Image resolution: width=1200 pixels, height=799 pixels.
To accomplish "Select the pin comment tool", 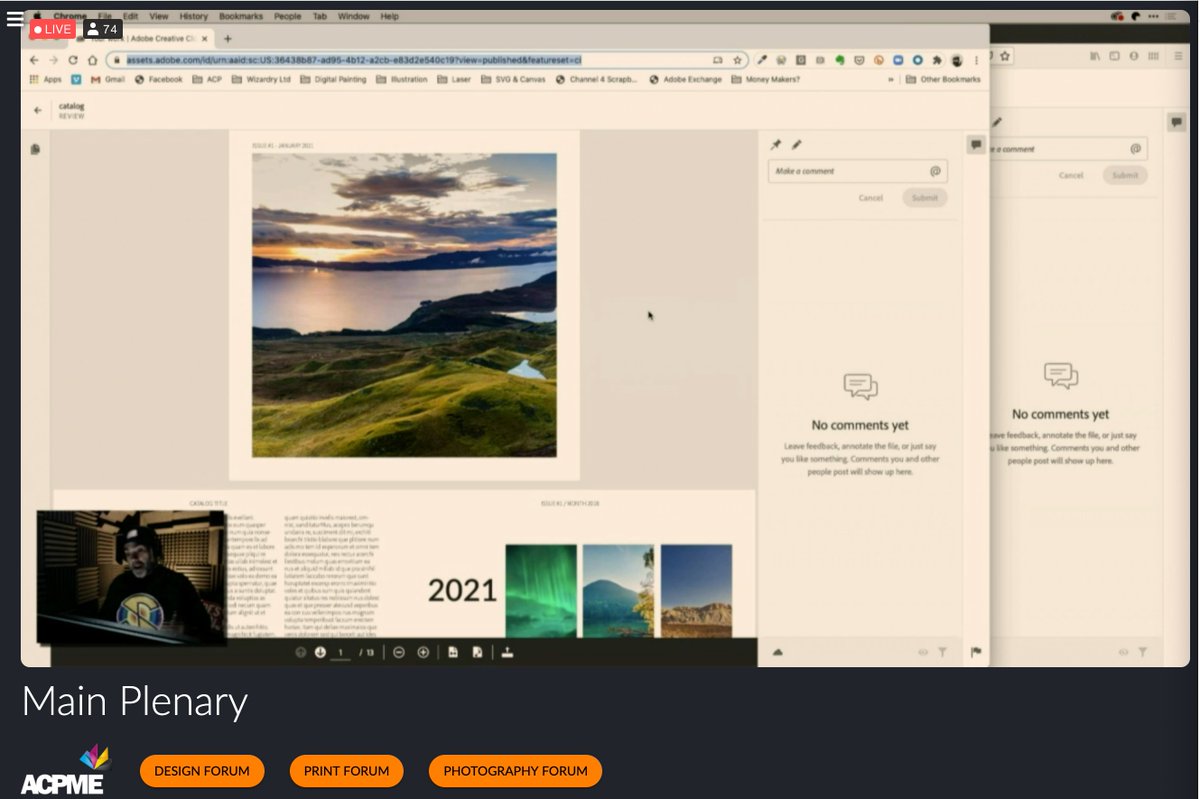I will coord(775,145).
